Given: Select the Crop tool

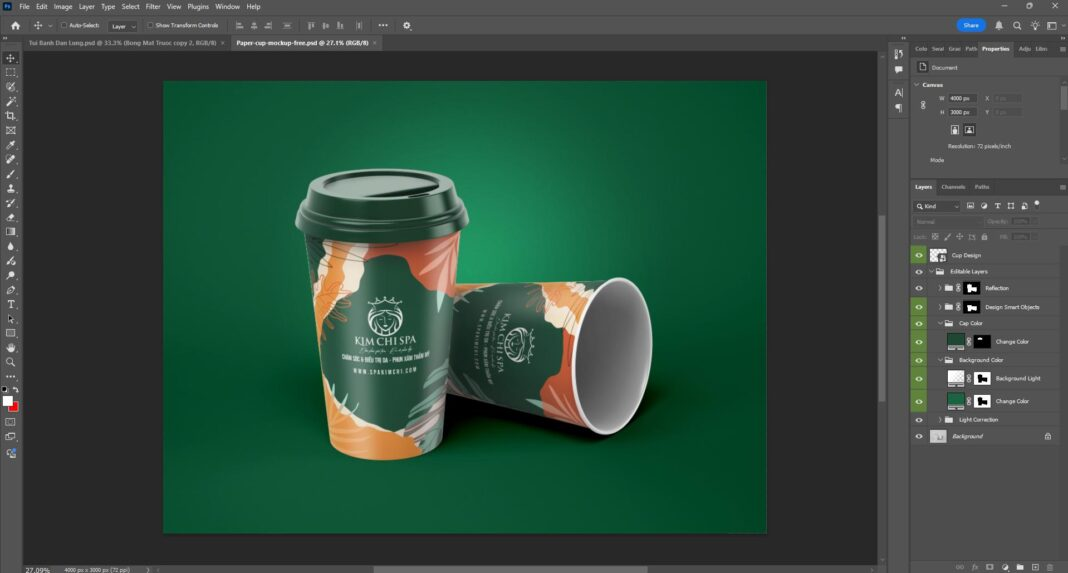Looking at the screenshot, I should click(x=10, y=116).
